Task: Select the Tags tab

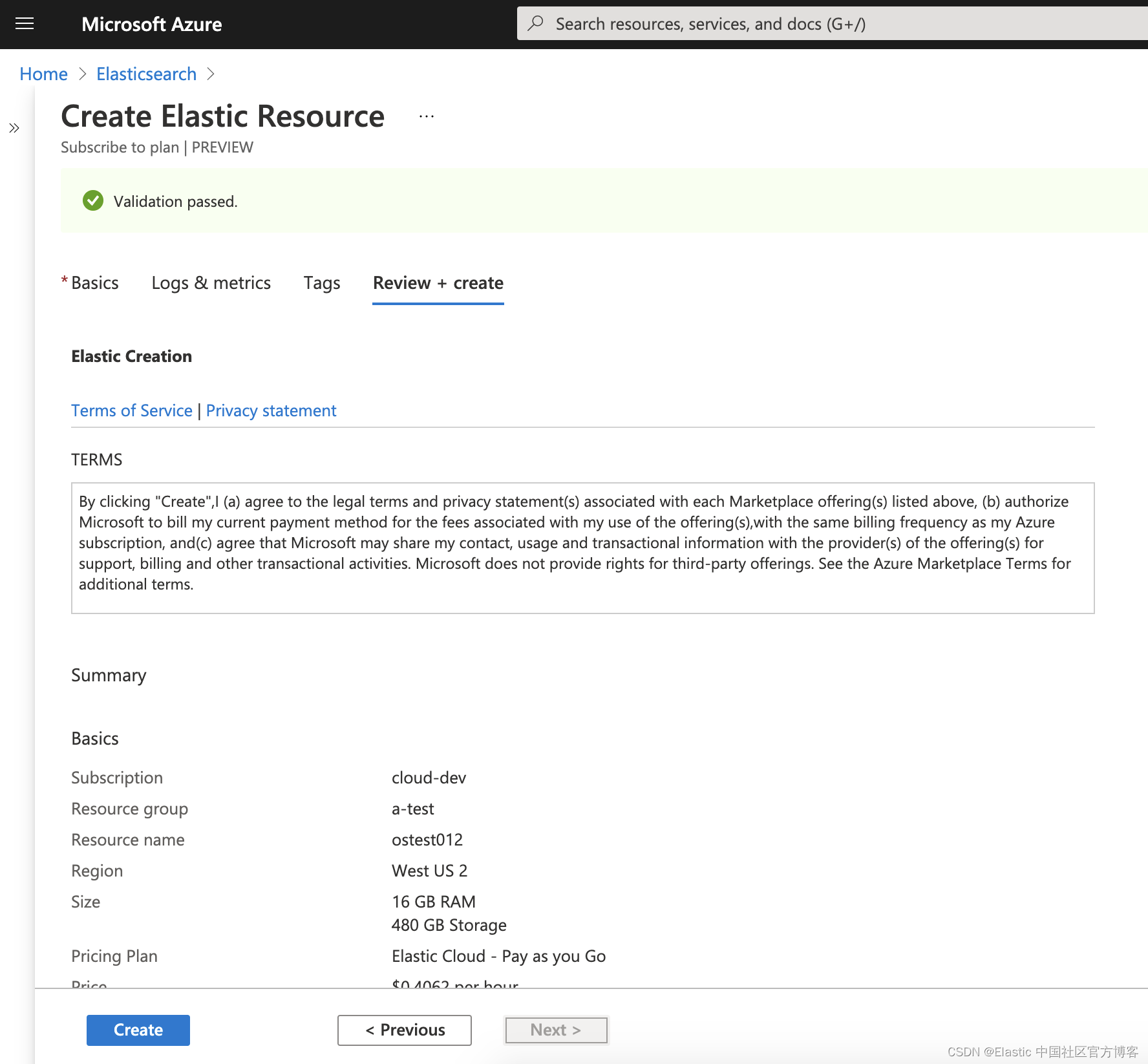Action: (321, 282)
